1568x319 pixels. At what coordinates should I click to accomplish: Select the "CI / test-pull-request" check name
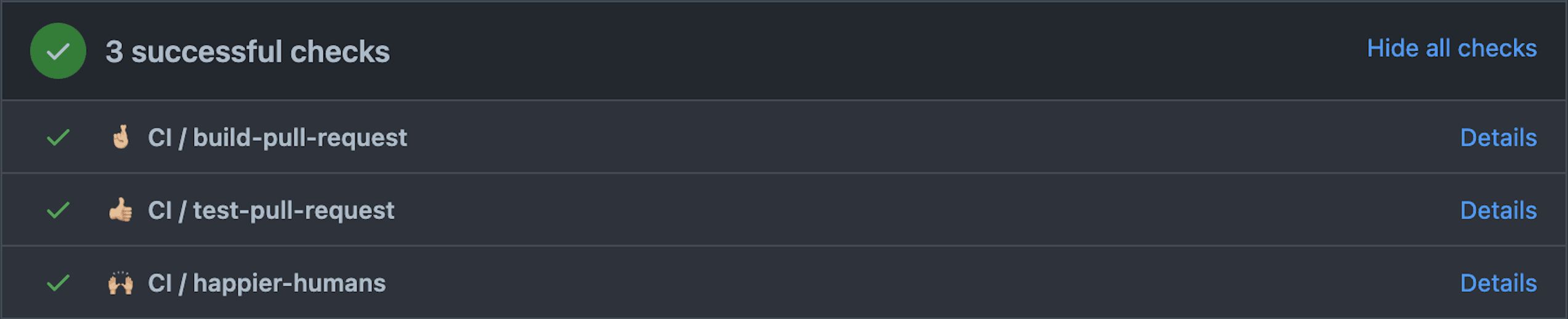271,211
